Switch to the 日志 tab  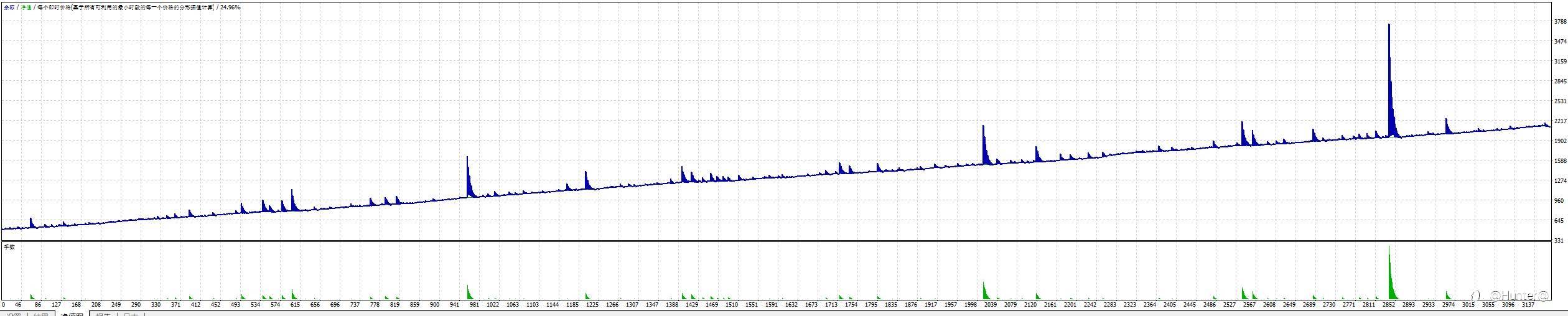[x=130, y=314]
